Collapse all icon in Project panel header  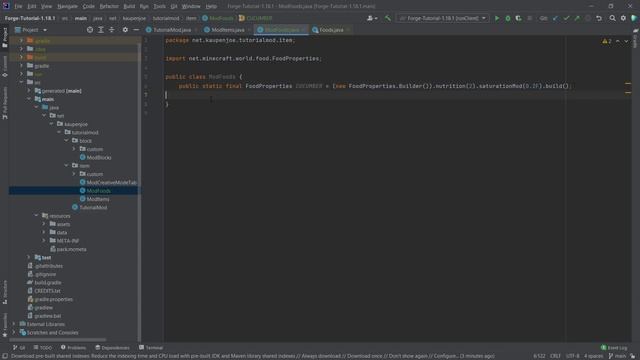click(x=111, y=30)
